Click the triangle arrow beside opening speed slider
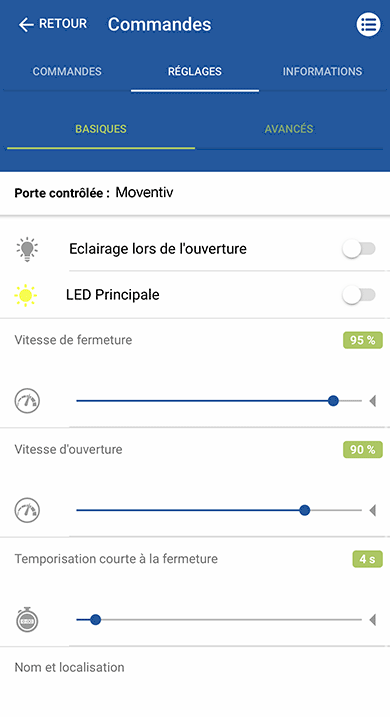The width and height of the screenshot is (390, 717). (x=373, y=510)
